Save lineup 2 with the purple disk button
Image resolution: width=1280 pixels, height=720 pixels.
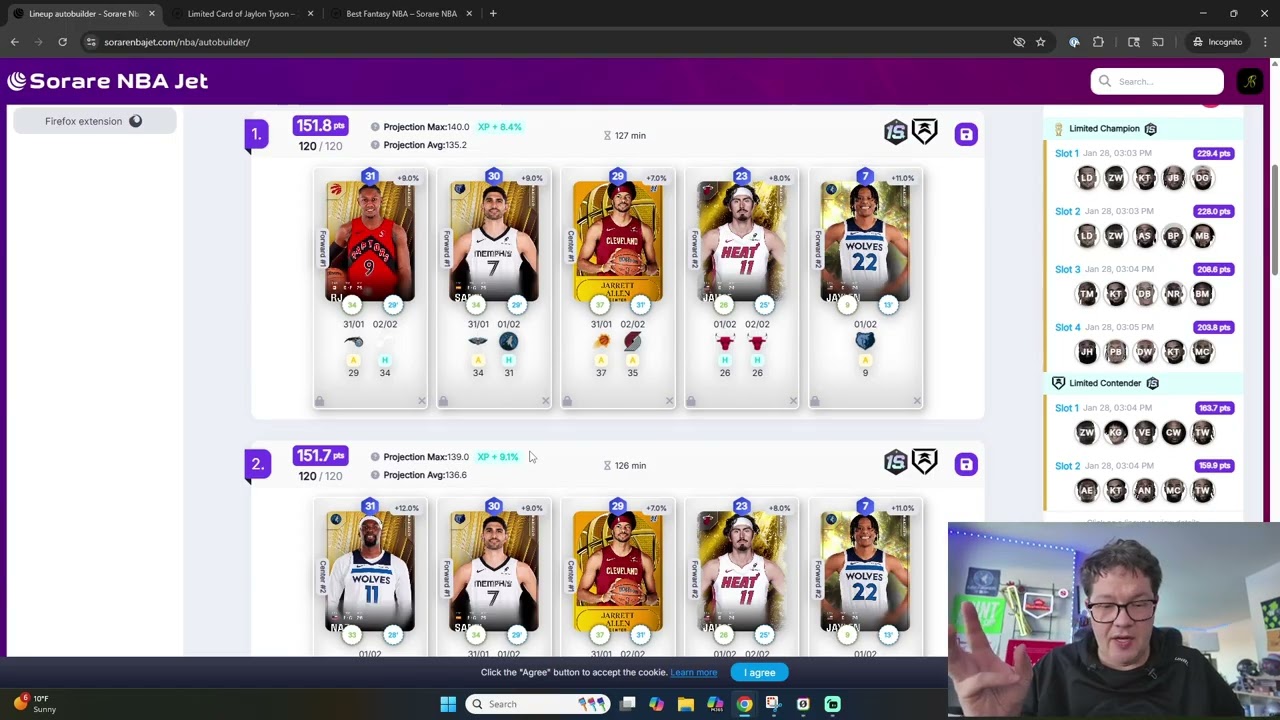[965, 464]
